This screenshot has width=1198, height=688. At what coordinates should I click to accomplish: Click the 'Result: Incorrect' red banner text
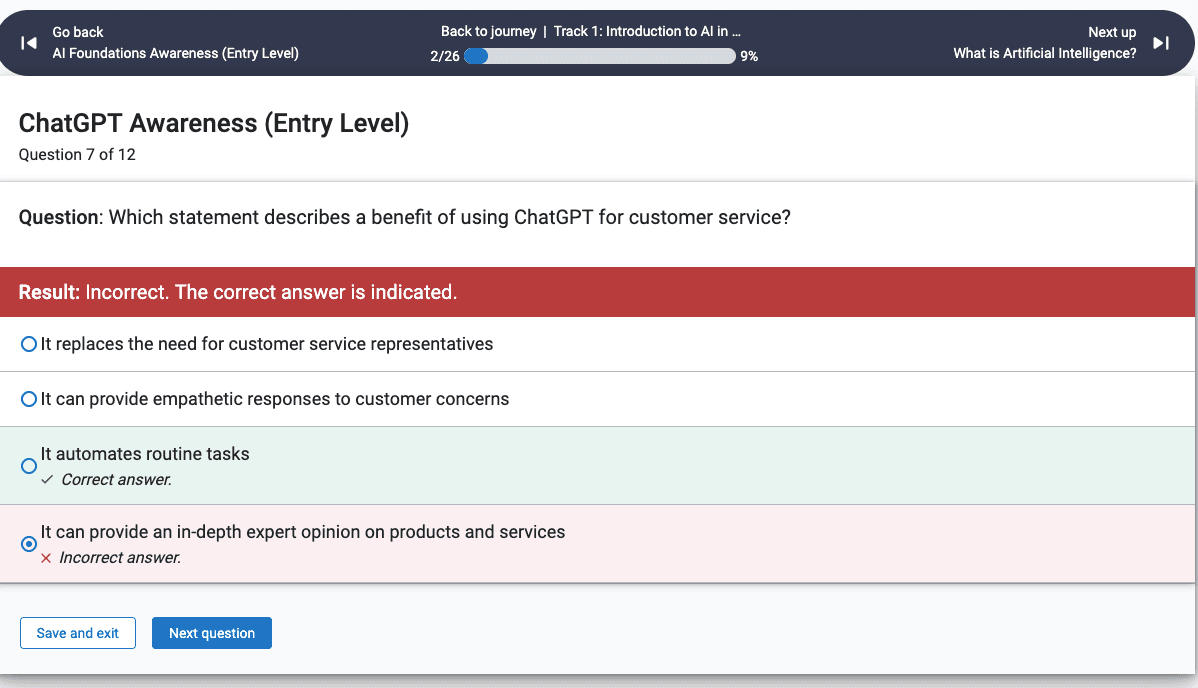pos(238,292)
